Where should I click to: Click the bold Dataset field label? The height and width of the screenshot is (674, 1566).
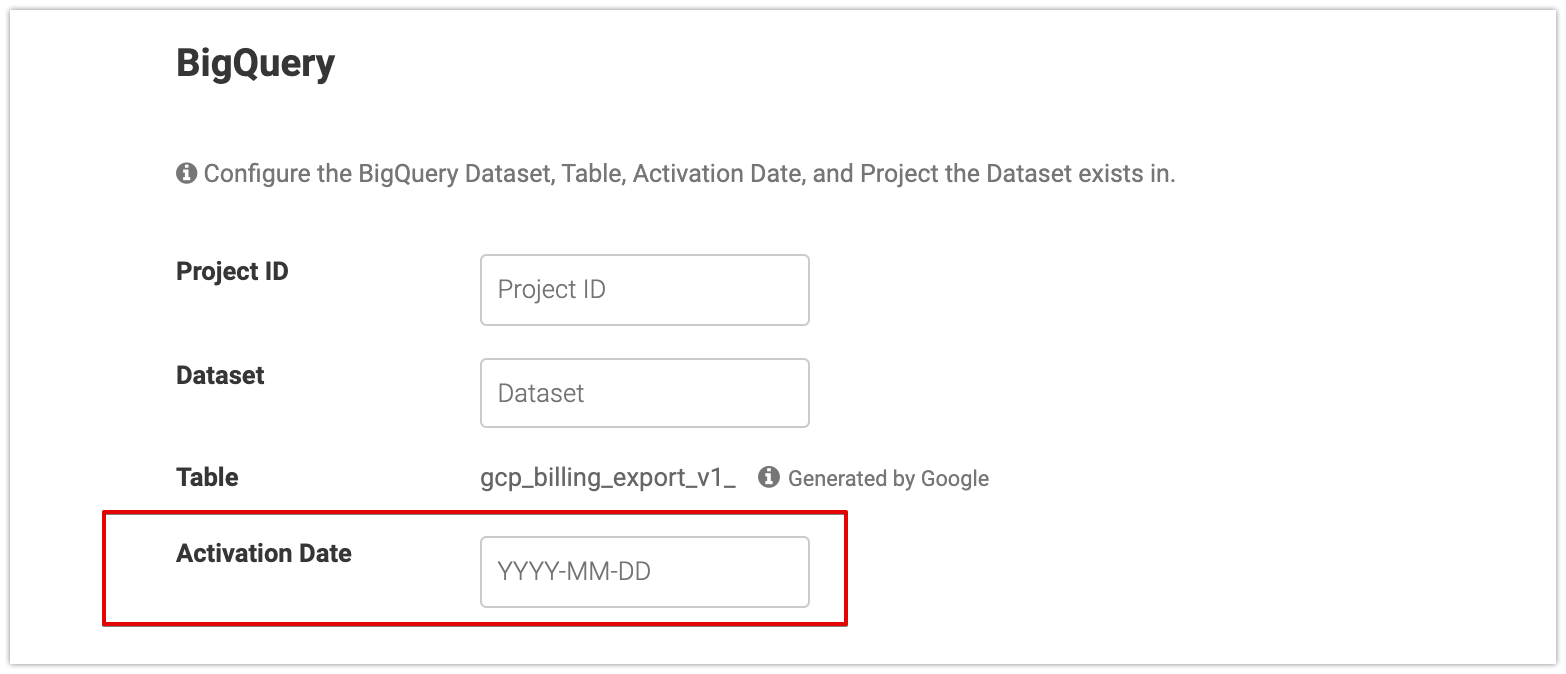[x=220, y=376]
